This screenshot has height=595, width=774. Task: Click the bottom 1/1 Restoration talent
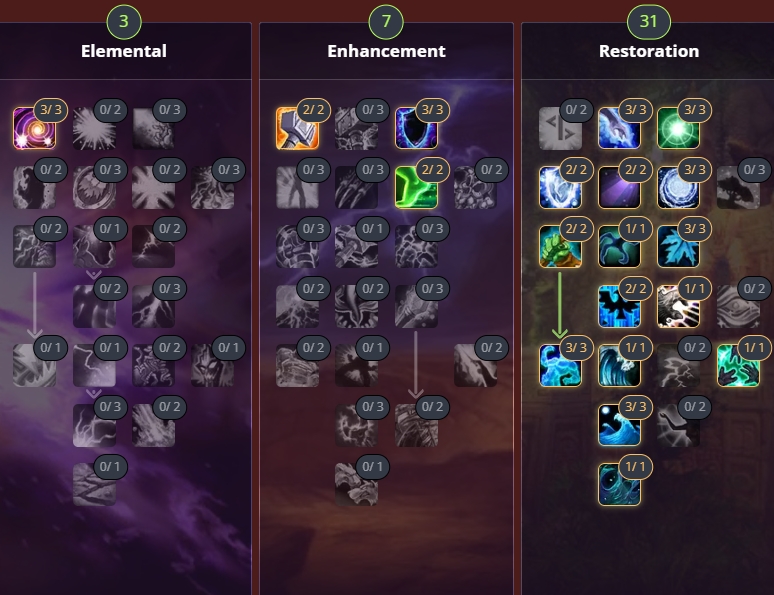tap(619, 484)
